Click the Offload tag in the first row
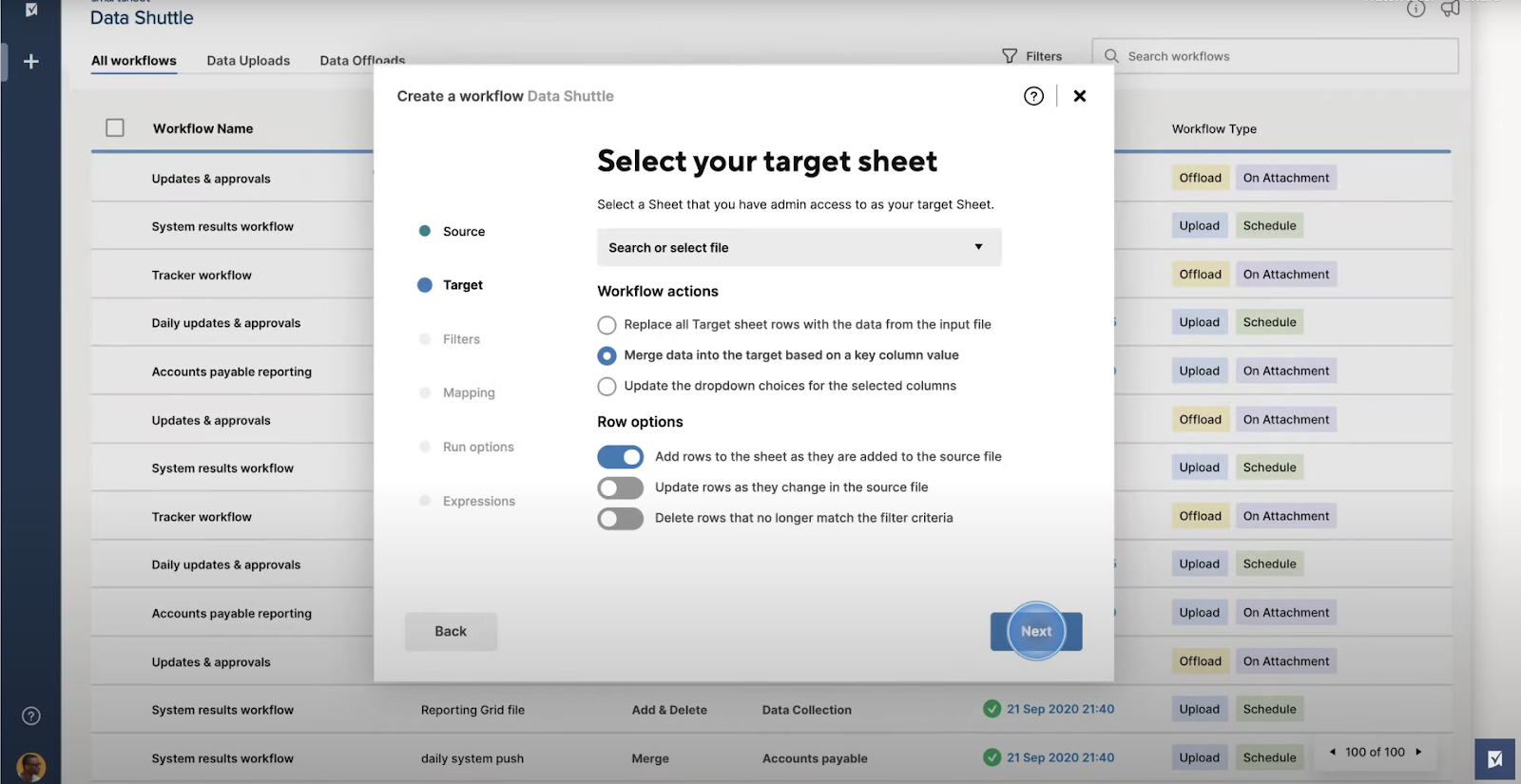The image size is (1521, 784). pyautogui.click(x=1201, y=178)
